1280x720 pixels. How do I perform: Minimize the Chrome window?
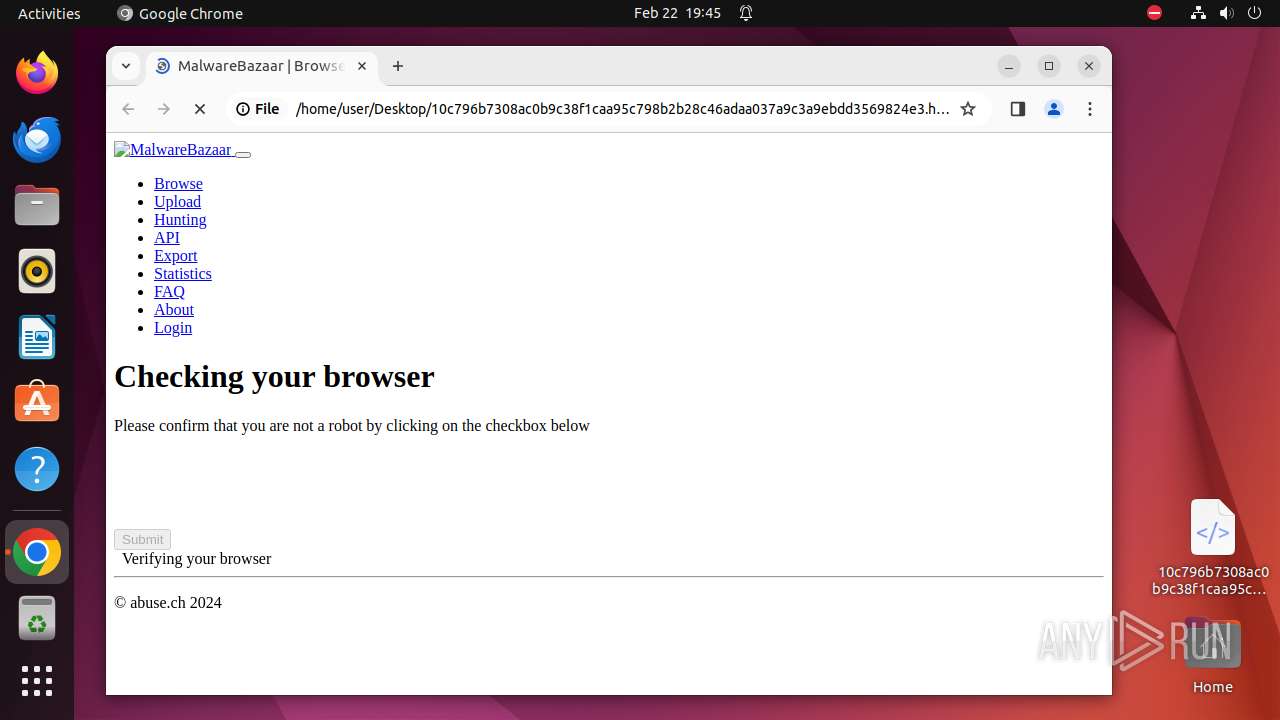coord(1009,66)
